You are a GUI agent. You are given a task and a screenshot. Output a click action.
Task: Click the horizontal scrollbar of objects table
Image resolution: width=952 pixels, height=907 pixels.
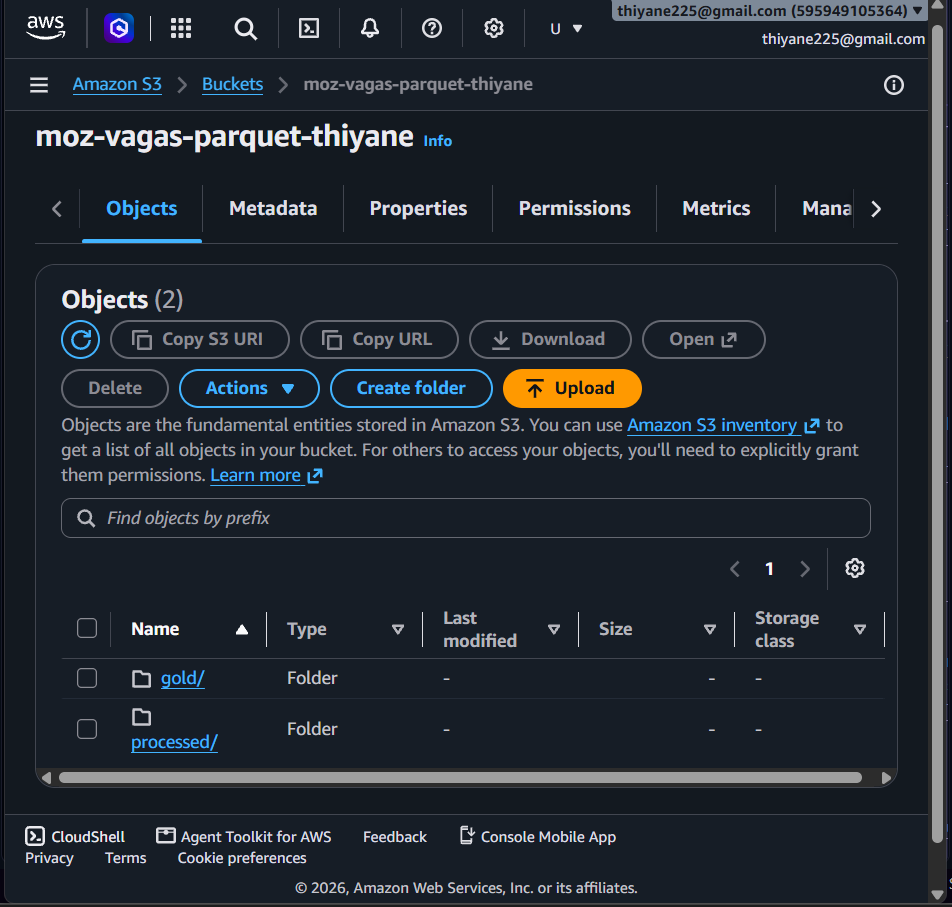coord(460,778)
